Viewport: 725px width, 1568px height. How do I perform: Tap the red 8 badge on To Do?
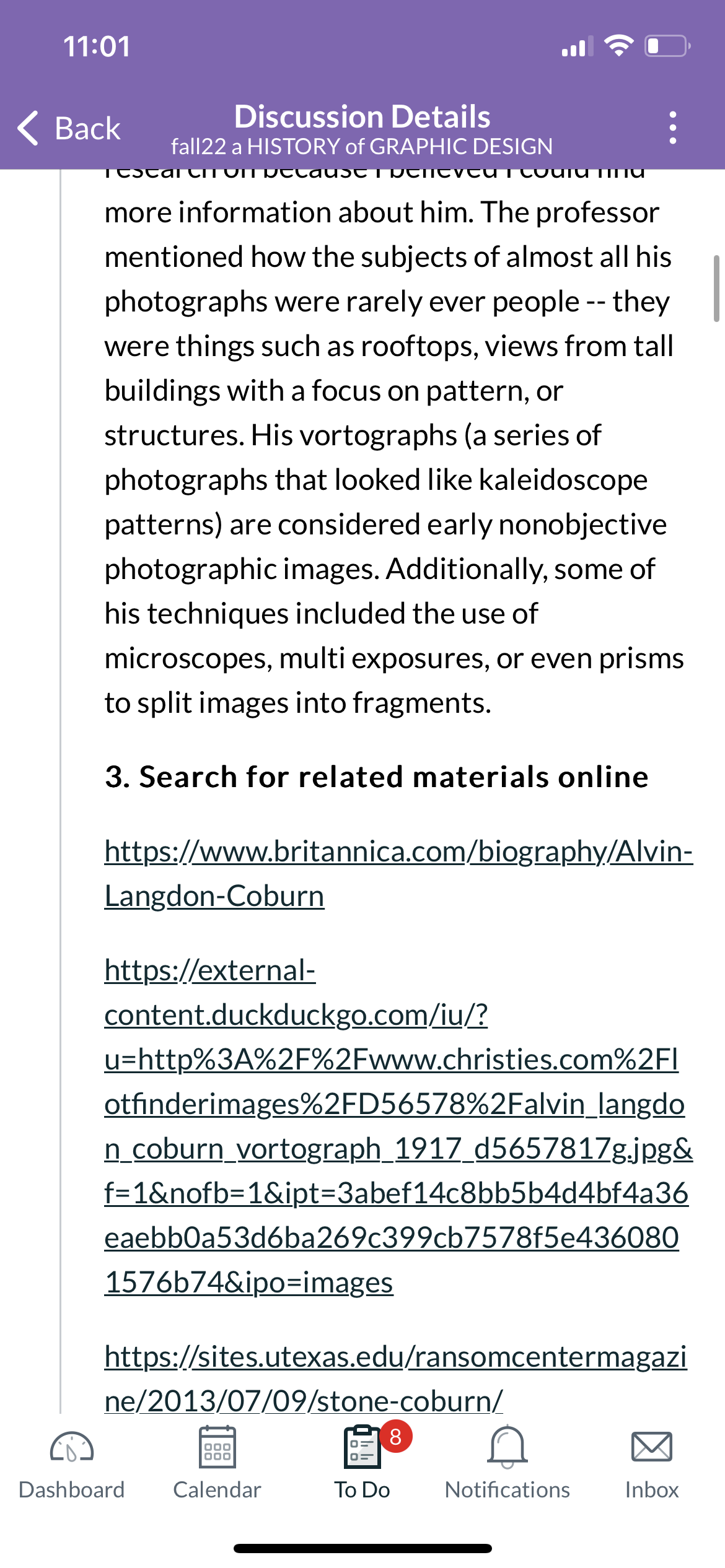pyautogui.click(x=396, y=1437)
